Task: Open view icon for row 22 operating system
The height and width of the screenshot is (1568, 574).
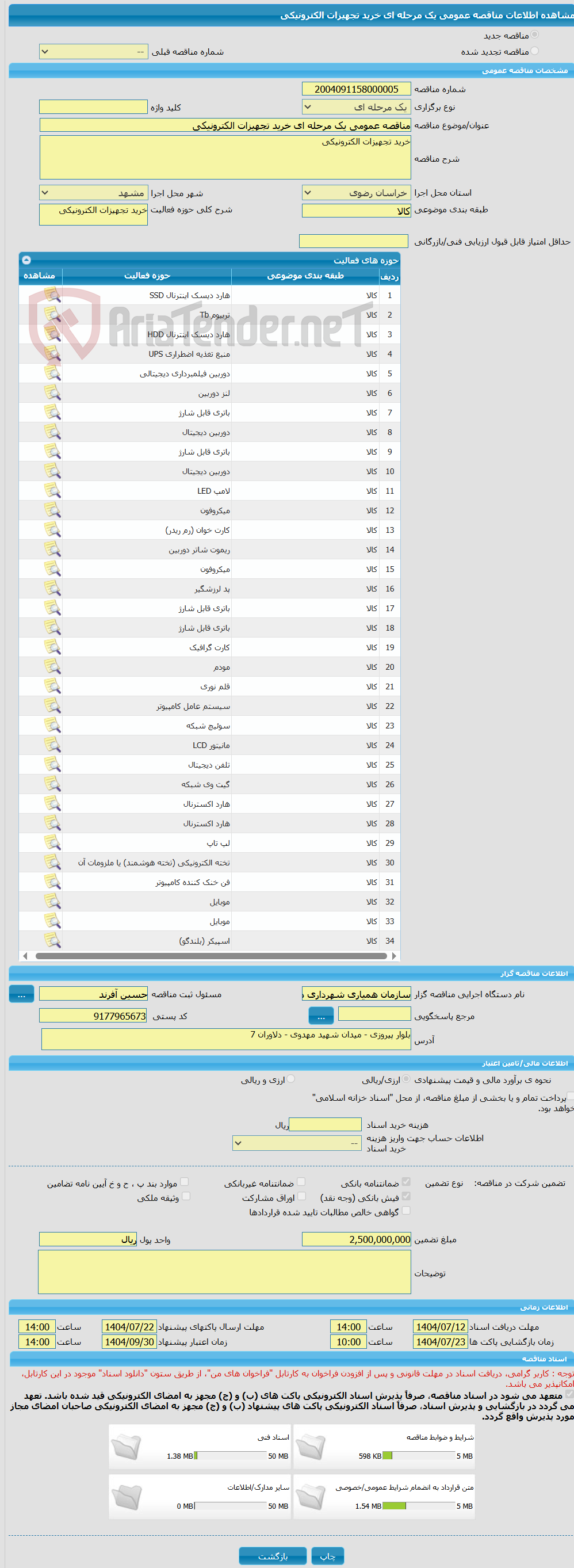Action: [x=52, y=706]
